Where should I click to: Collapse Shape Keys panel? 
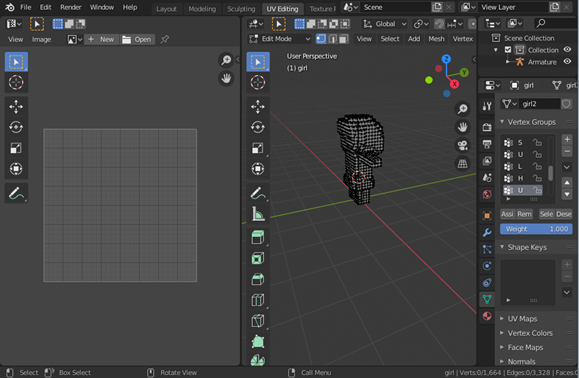(527, 247)
